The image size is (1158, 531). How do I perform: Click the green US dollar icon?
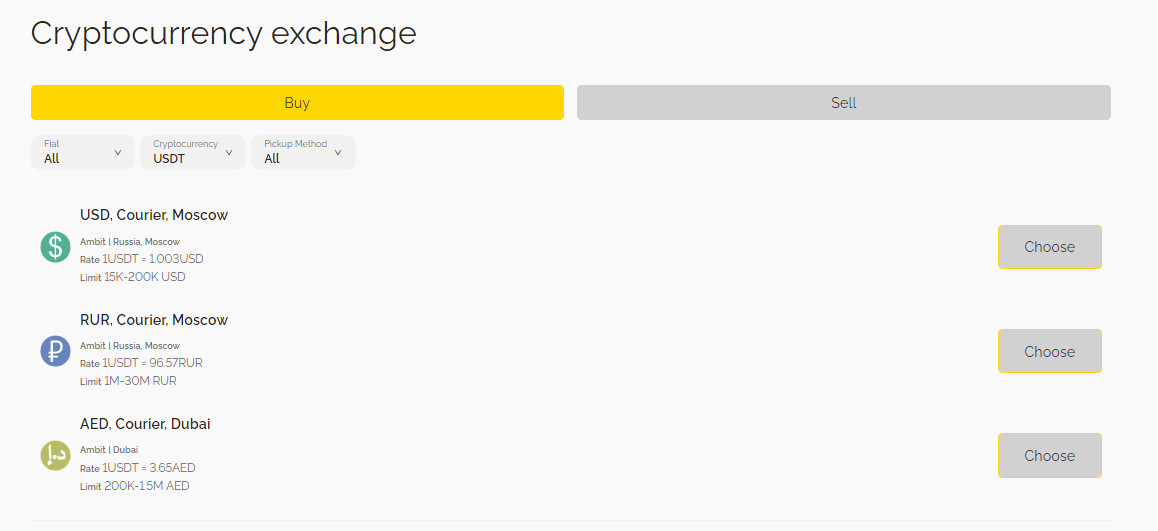point(55,247)
